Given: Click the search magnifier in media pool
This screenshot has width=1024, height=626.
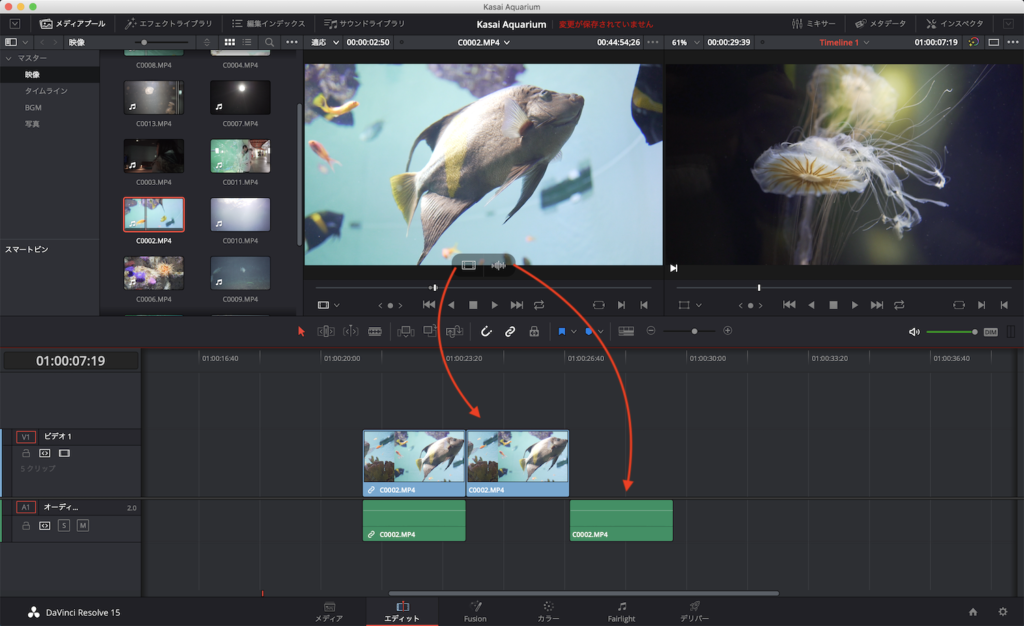Looking at the screenshot, I should (x=269, y=42).
